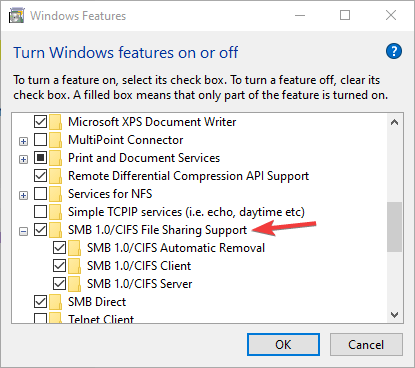Screen dimensions: 415x368
Task: Select the Telnet Client list item
Action: point(101,319)
